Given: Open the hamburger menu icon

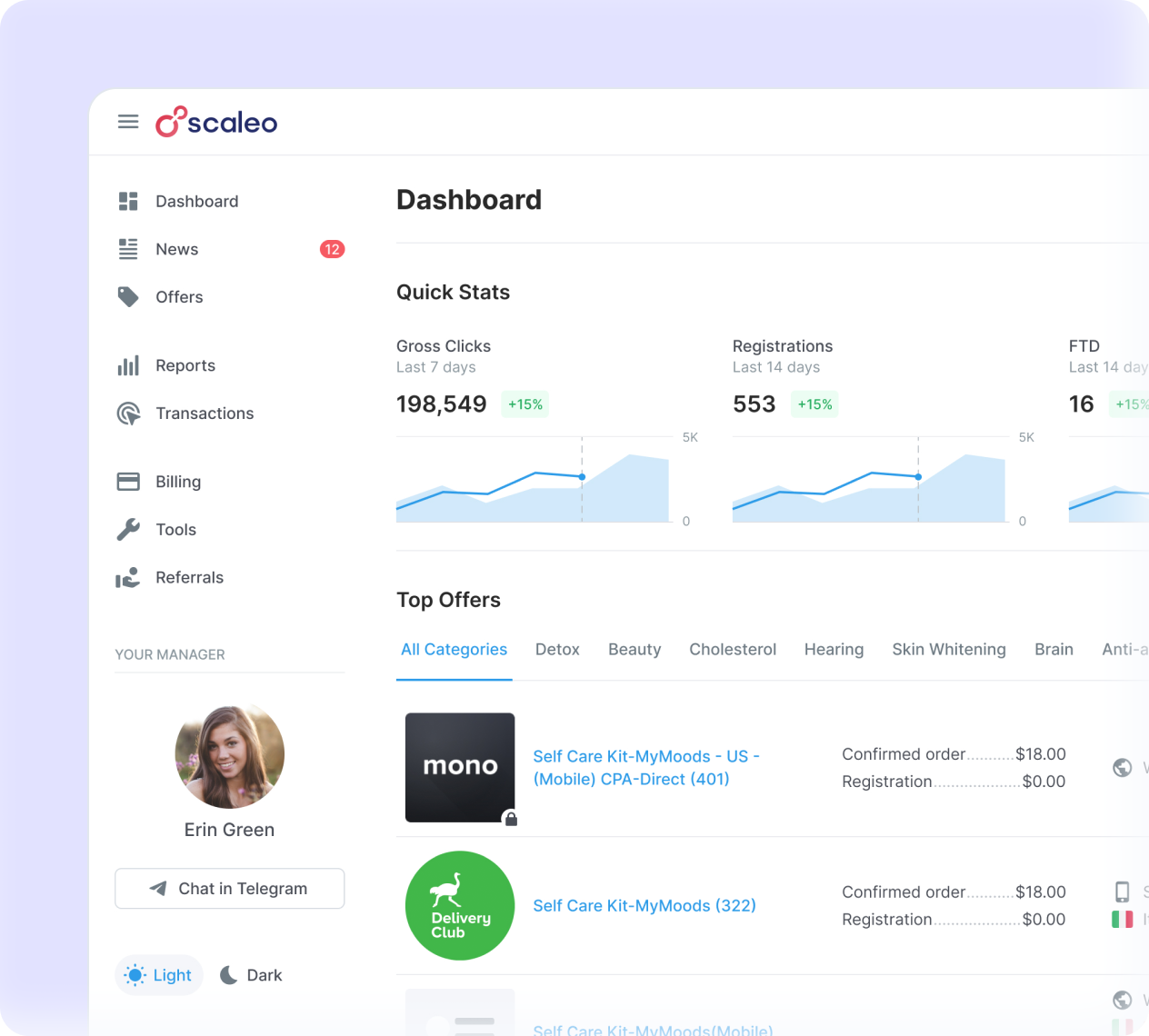Looking at the screenshot, I should pos(128,122).
